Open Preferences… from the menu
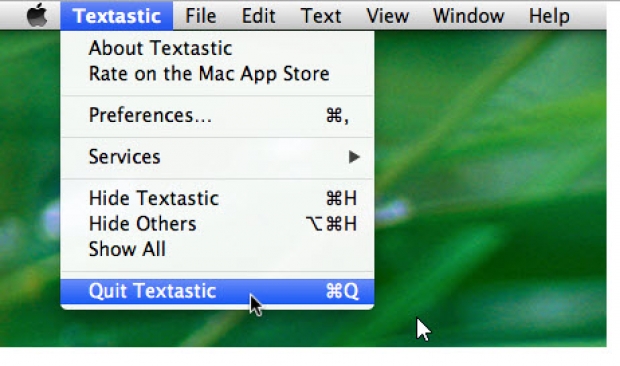The width and height of the screenshot is (620, 366). [217, 115]
